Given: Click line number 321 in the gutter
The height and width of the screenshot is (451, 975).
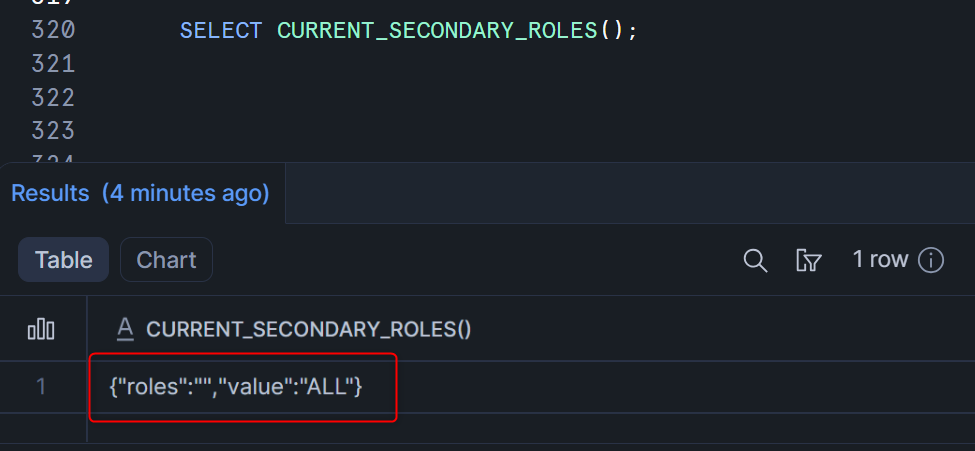Looking at the screenshot, I should (x=53, y=64).
